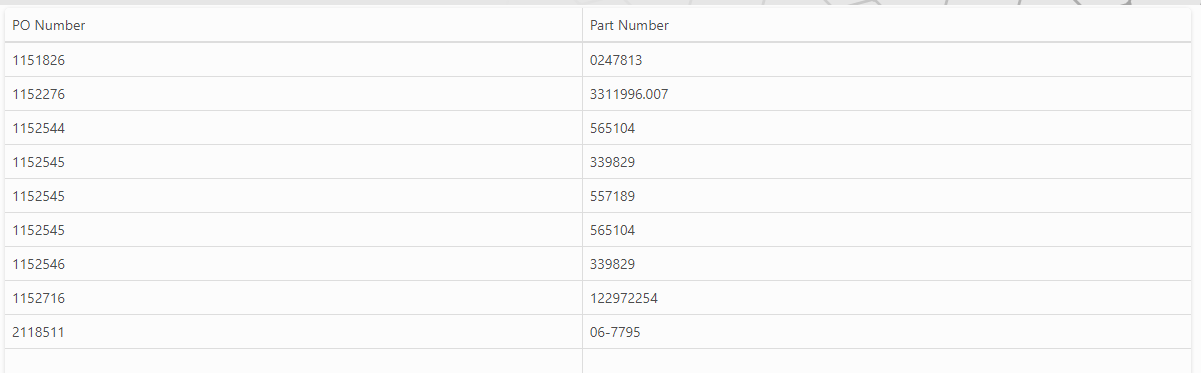Select PO 1152545 in the row with part 565104
Image resolution: width=1201 pixels, height=373 pixels.
pyautogui.click(x=38, y=230)
